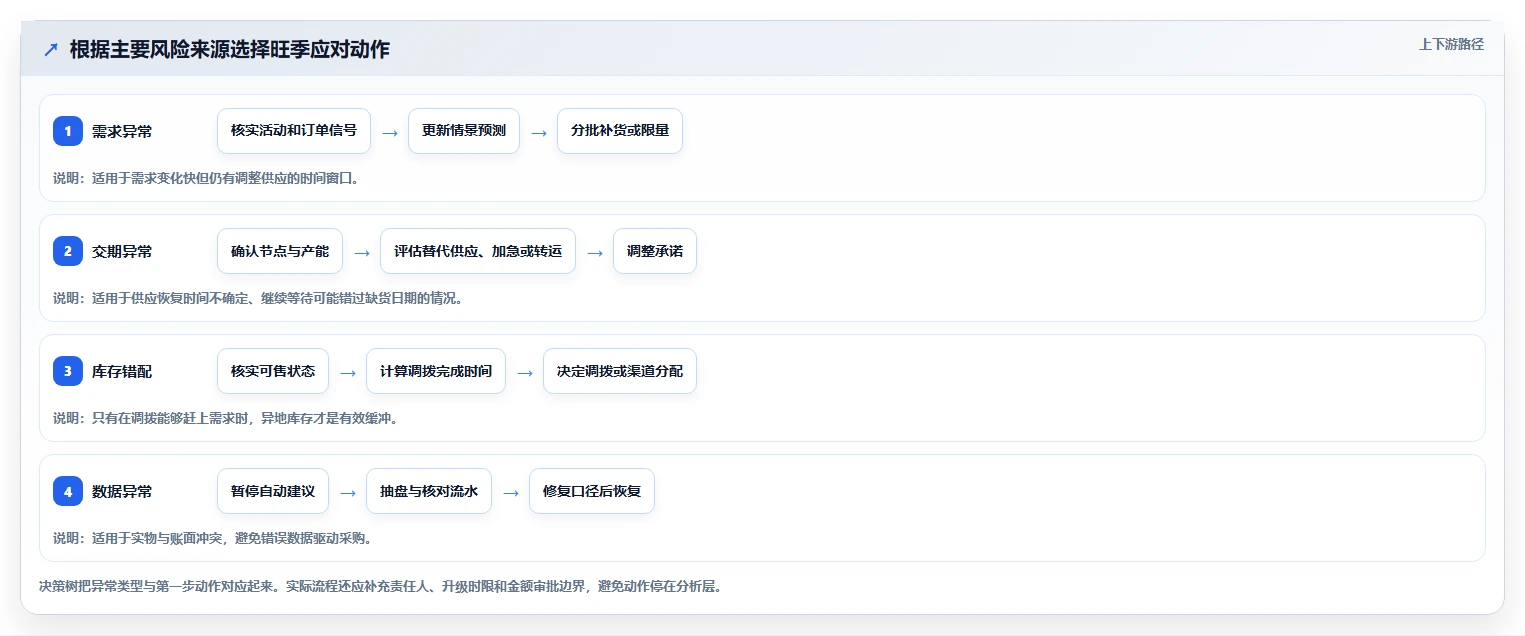The image size is (1525, 636).
Task: Click the step number 4 badge
Action: (x=68, y=491)
